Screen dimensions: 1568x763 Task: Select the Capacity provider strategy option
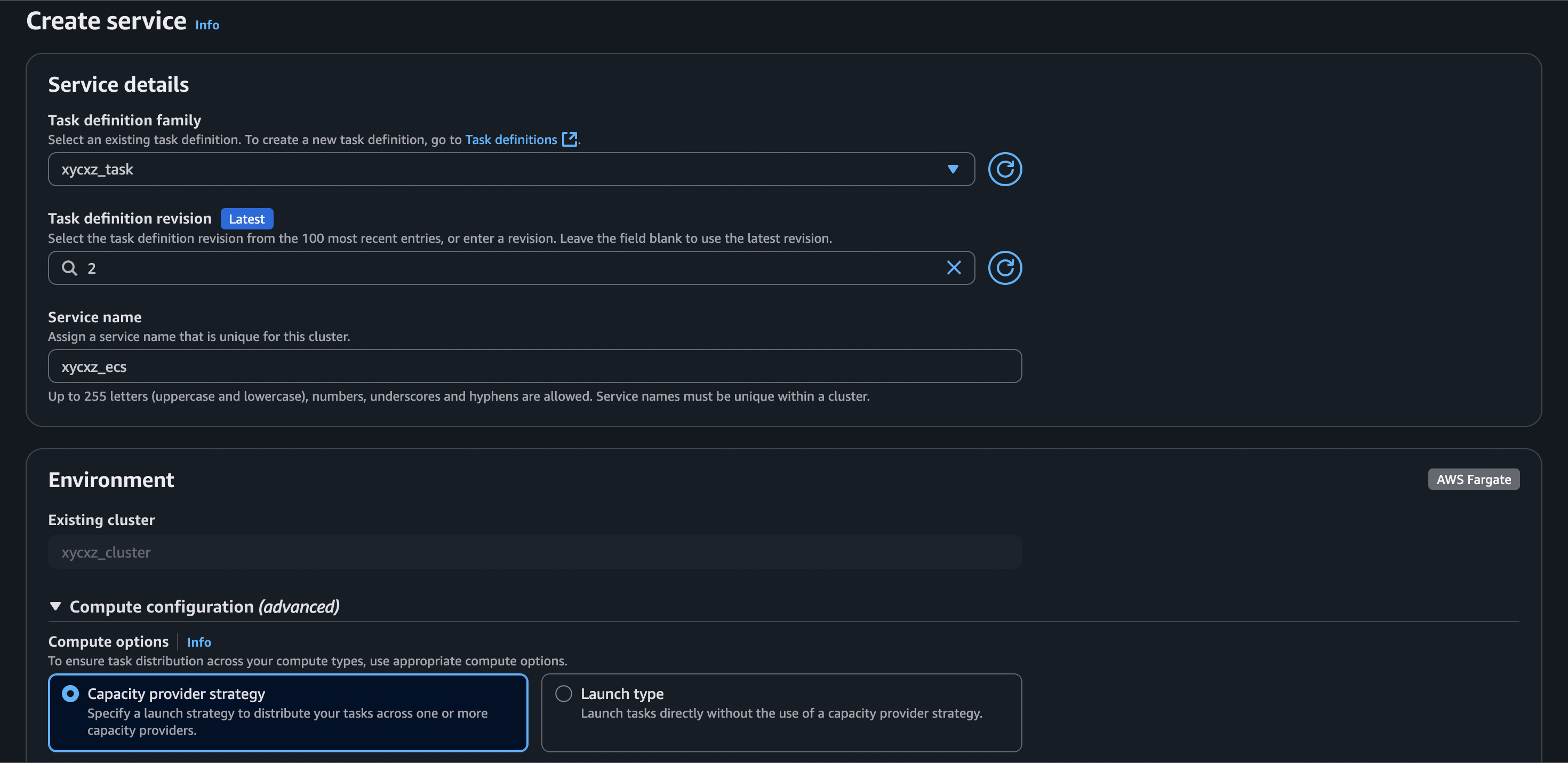pyautogui.click(x=70, y=693)
